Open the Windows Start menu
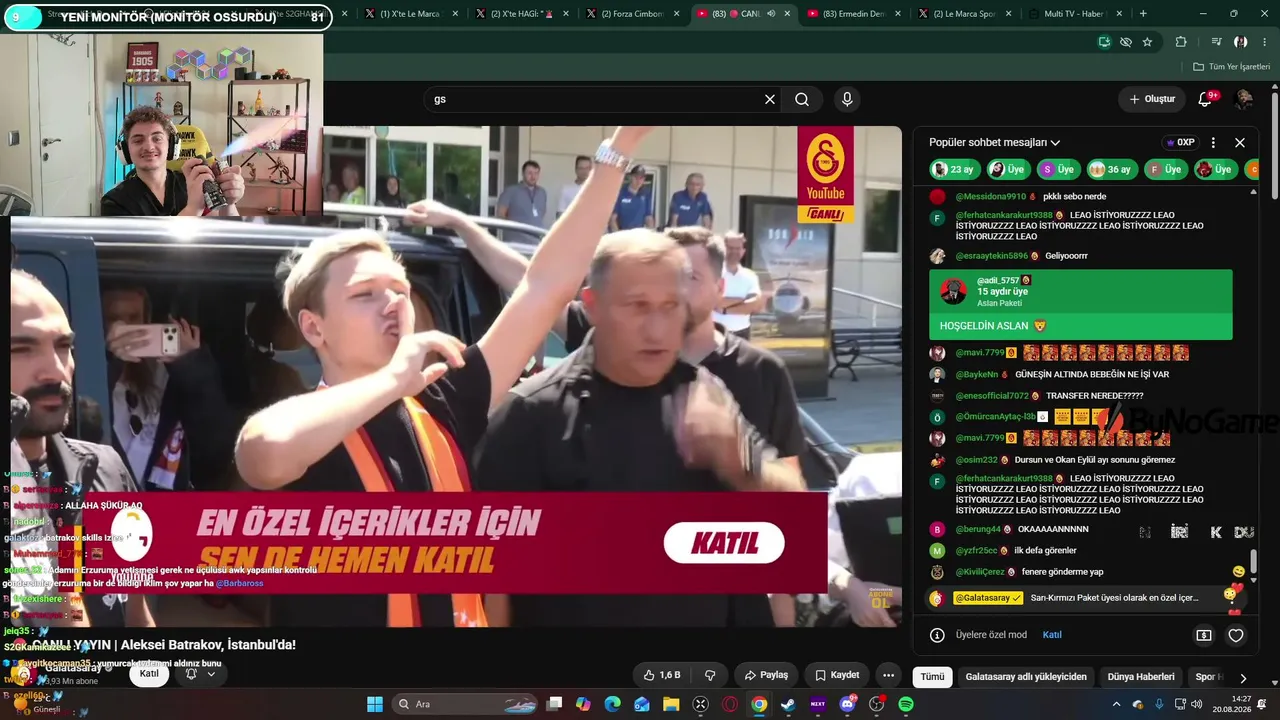The width and height of the screenshot is (1280, 720). [375, 704]
